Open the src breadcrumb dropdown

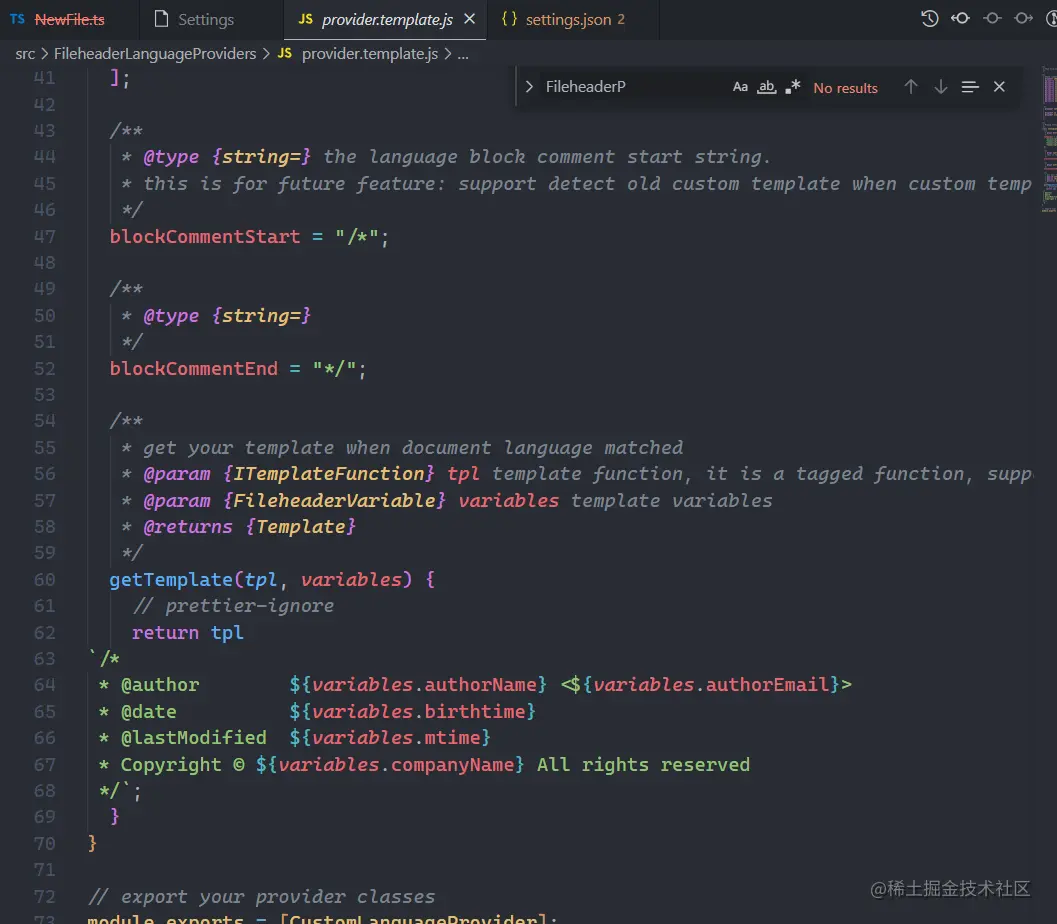25,54
